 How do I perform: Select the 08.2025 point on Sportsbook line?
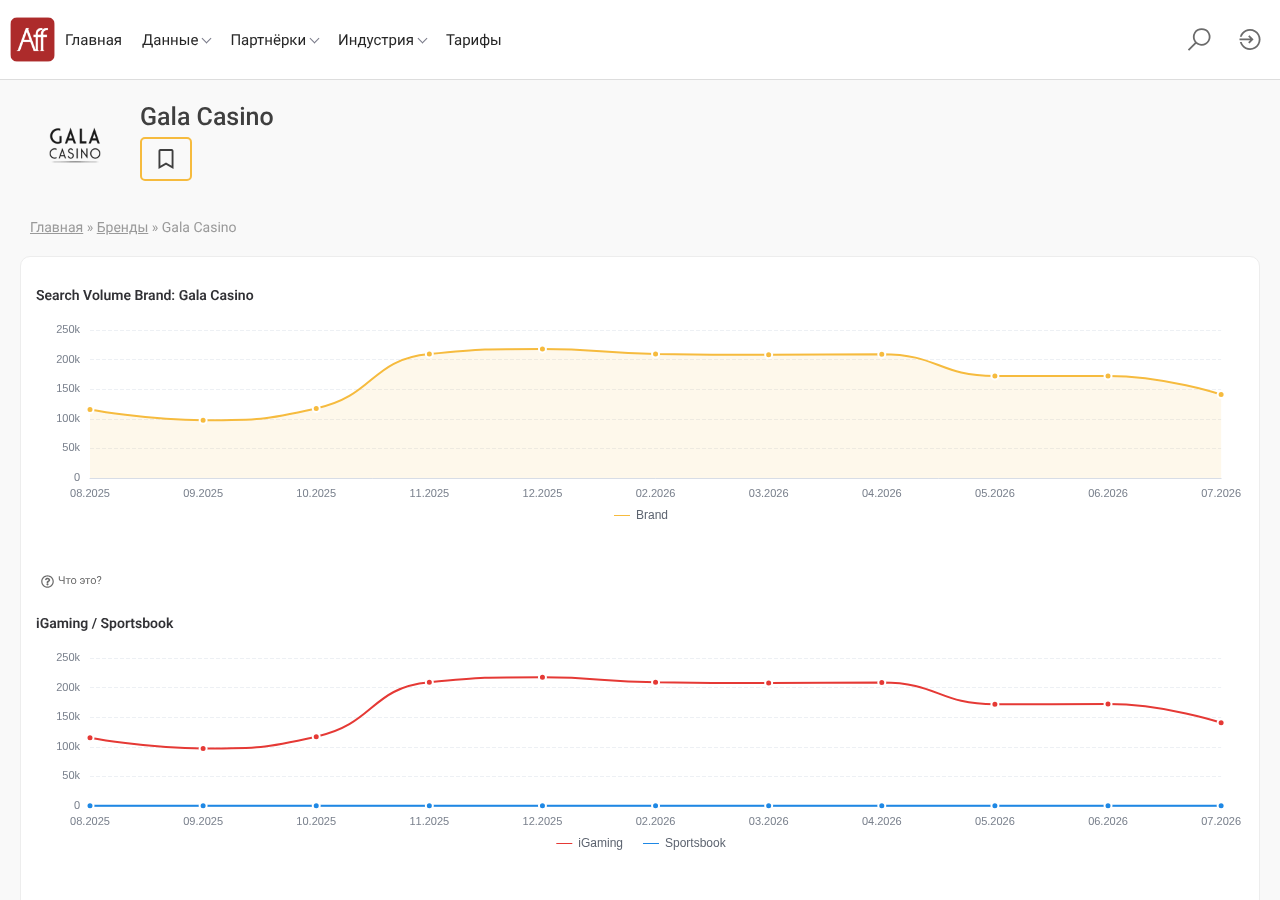pyautogui.click(x=90, y=805)
